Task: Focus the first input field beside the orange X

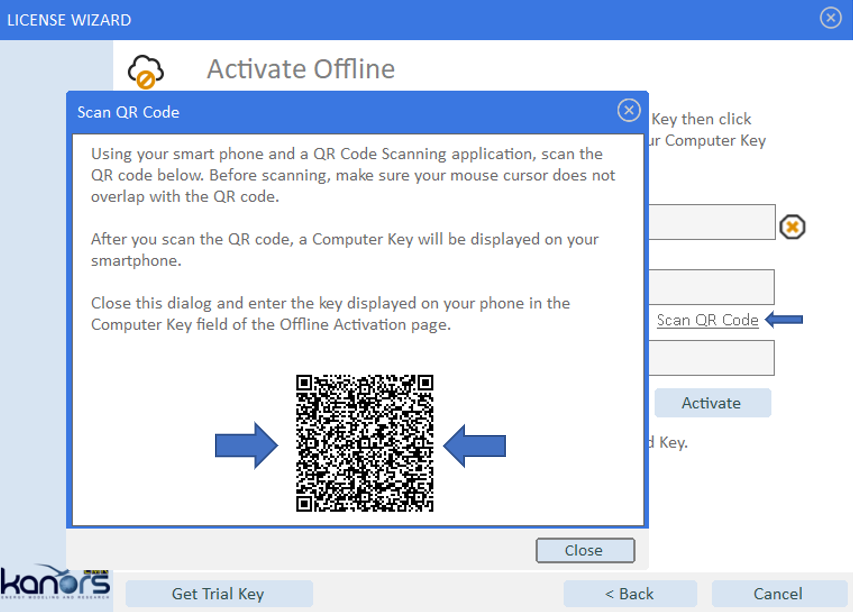Action: click(x=712, y=222)
